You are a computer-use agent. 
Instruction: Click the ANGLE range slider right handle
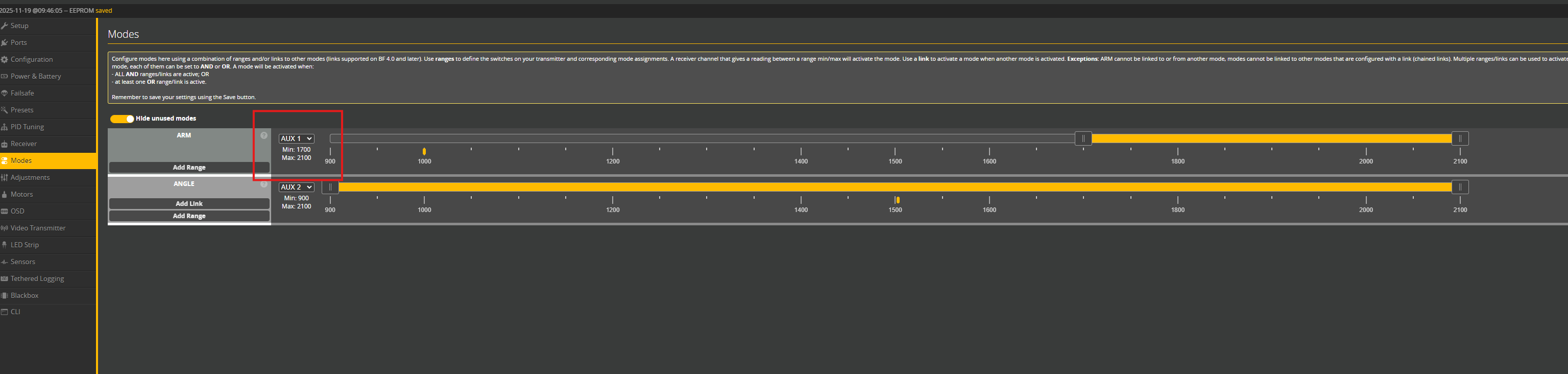pyautogui.click(x=1460, y=187)
